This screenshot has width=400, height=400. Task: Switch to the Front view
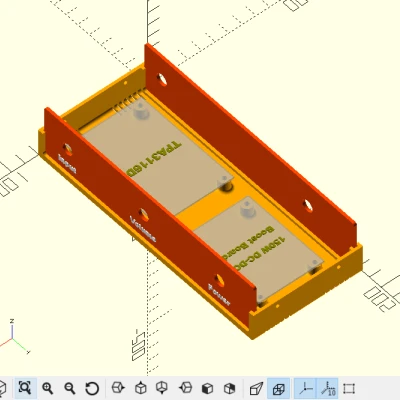tap(207, 388)
